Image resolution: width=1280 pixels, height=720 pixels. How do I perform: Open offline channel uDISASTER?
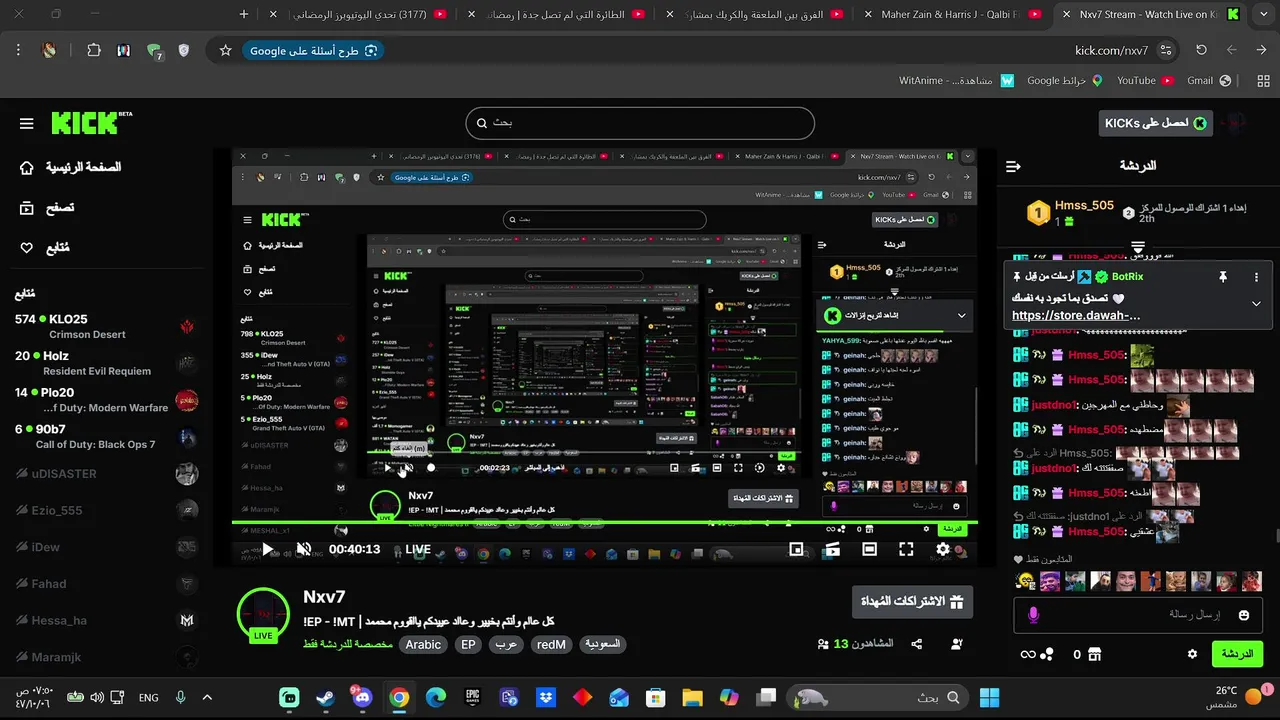pos(105,474)
